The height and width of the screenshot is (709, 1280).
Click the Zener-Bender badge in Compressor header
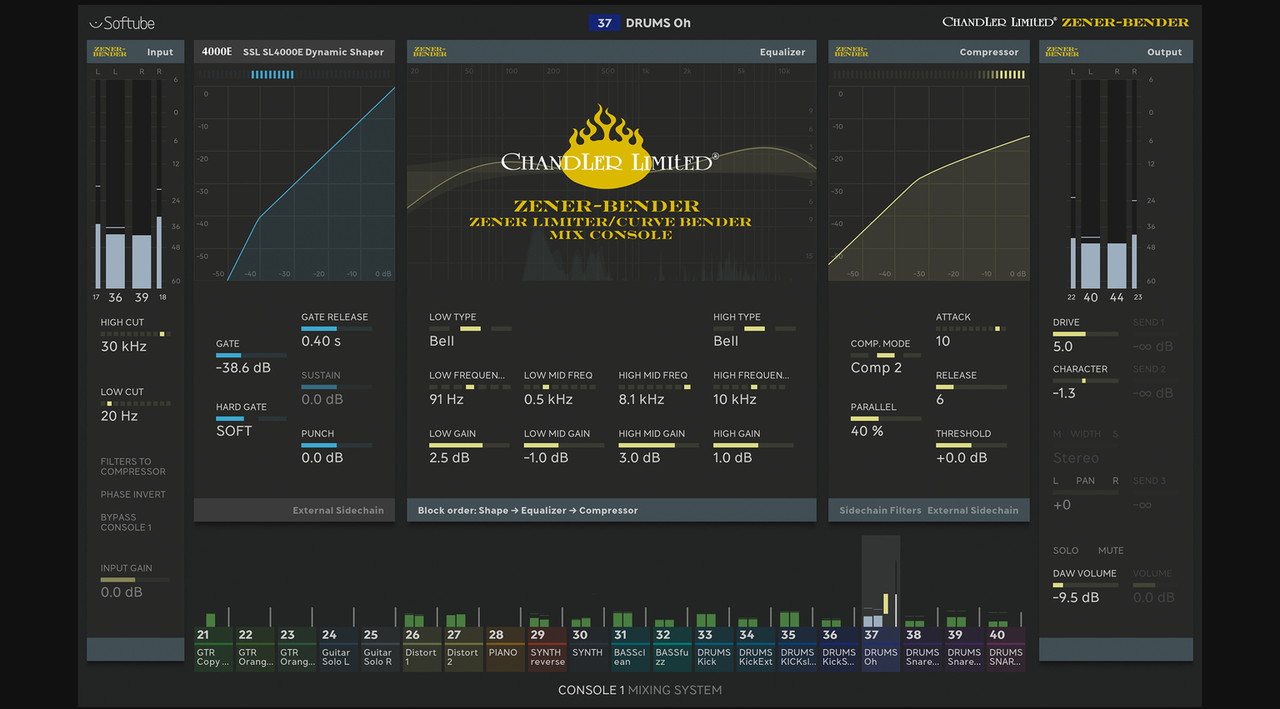(x=851, y=52)
